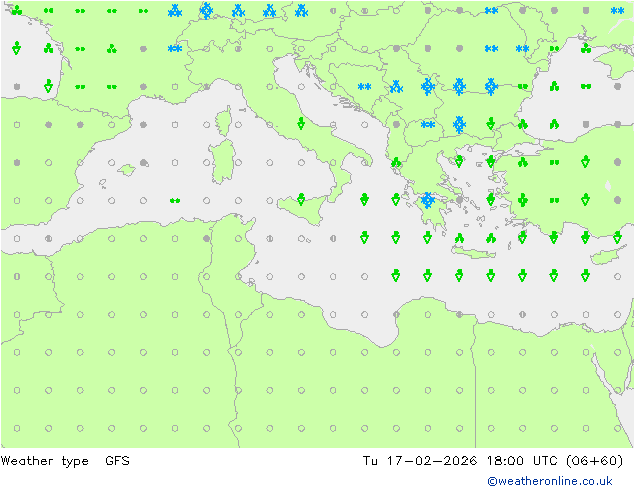Click the green shower symbol over central Italy
Image resolution: width=634 pixels, height=490 pixels.
pyautogui.click(x=301, y=123)
